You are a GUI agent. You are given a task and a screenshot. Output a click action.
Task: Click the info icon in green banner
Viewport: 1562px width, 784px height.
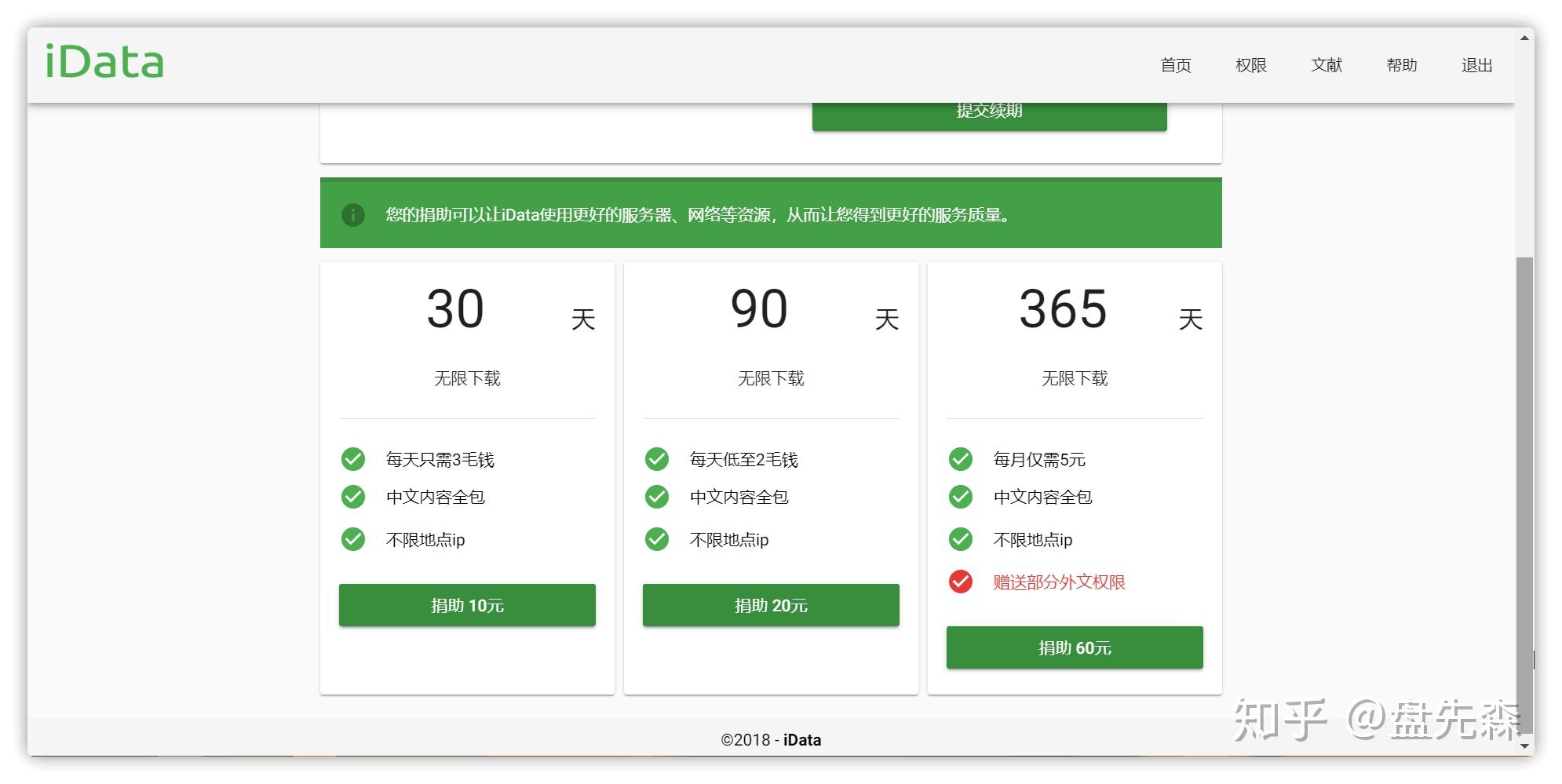click(x=353, y=214)
